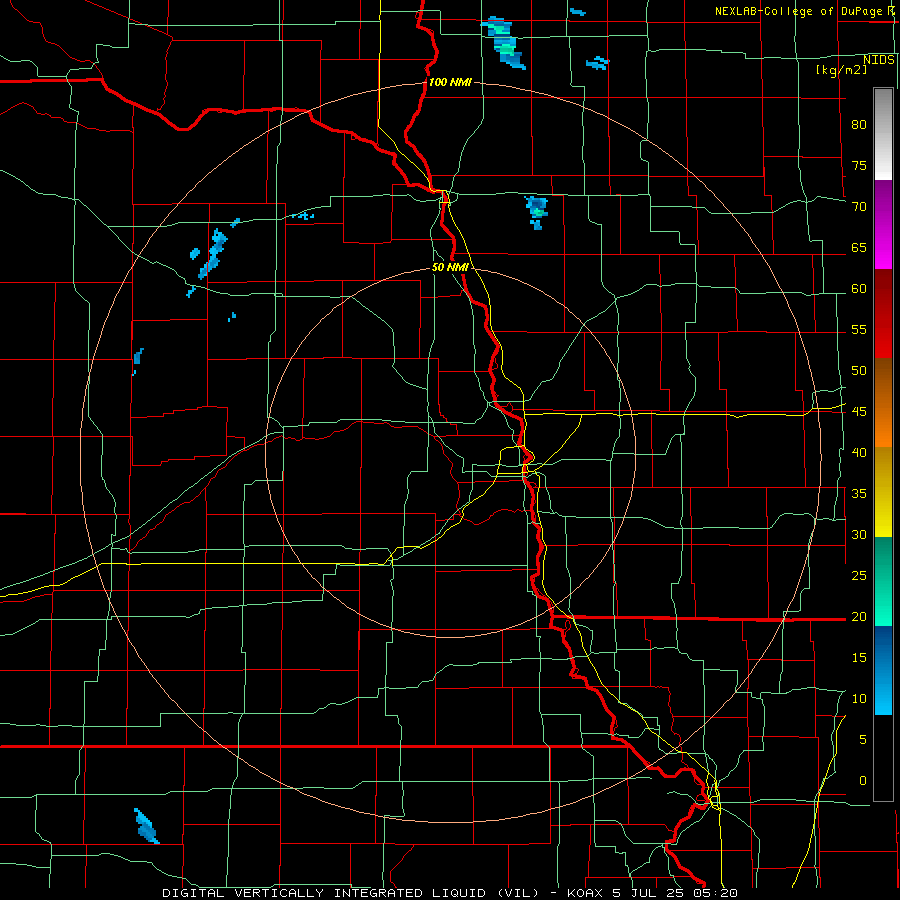
Task: Click the elongated blue echo streak in the northwest
Action: [x=212, y=254]
